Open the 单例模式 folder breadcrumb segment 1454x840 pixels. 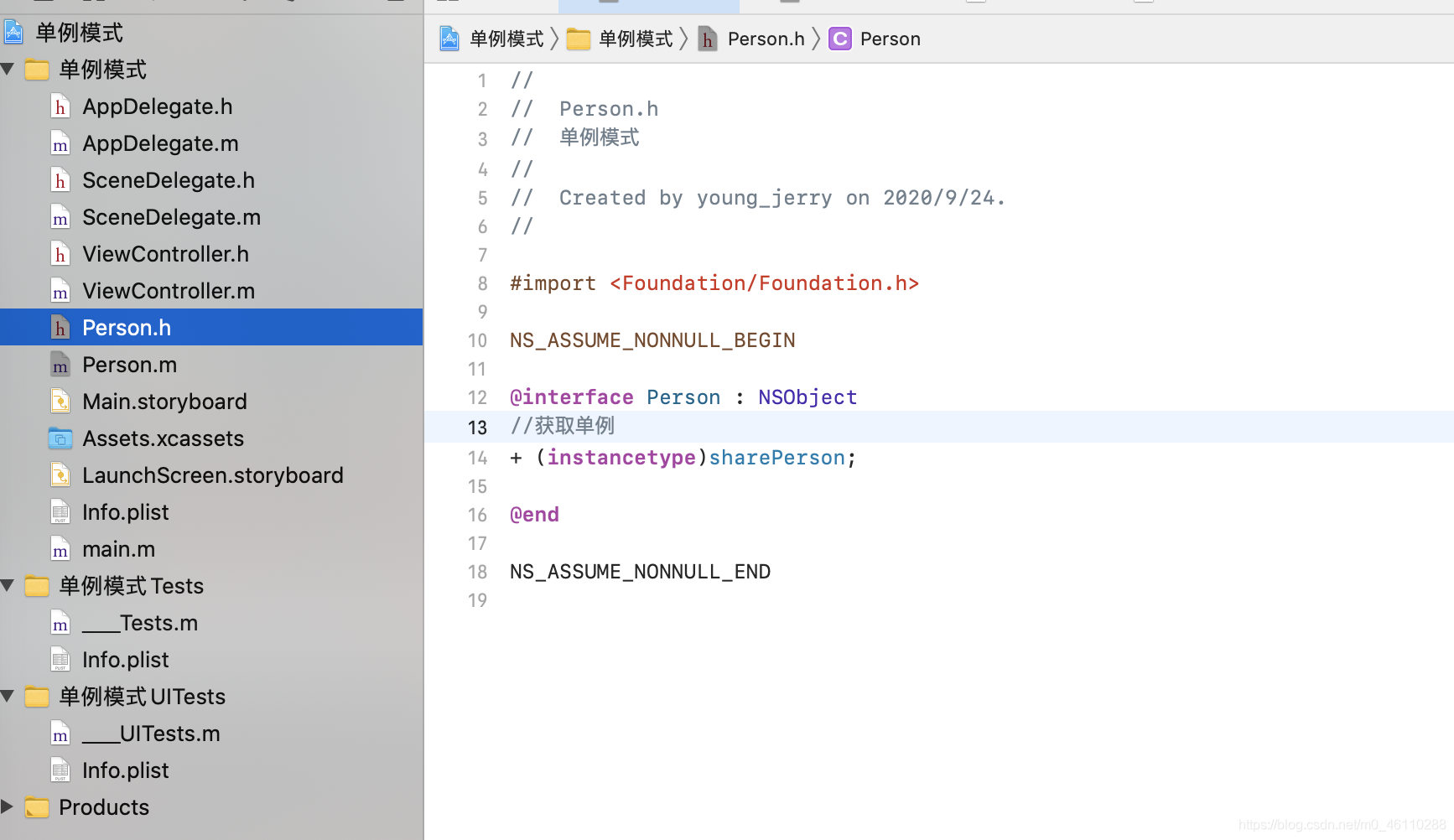621,39
